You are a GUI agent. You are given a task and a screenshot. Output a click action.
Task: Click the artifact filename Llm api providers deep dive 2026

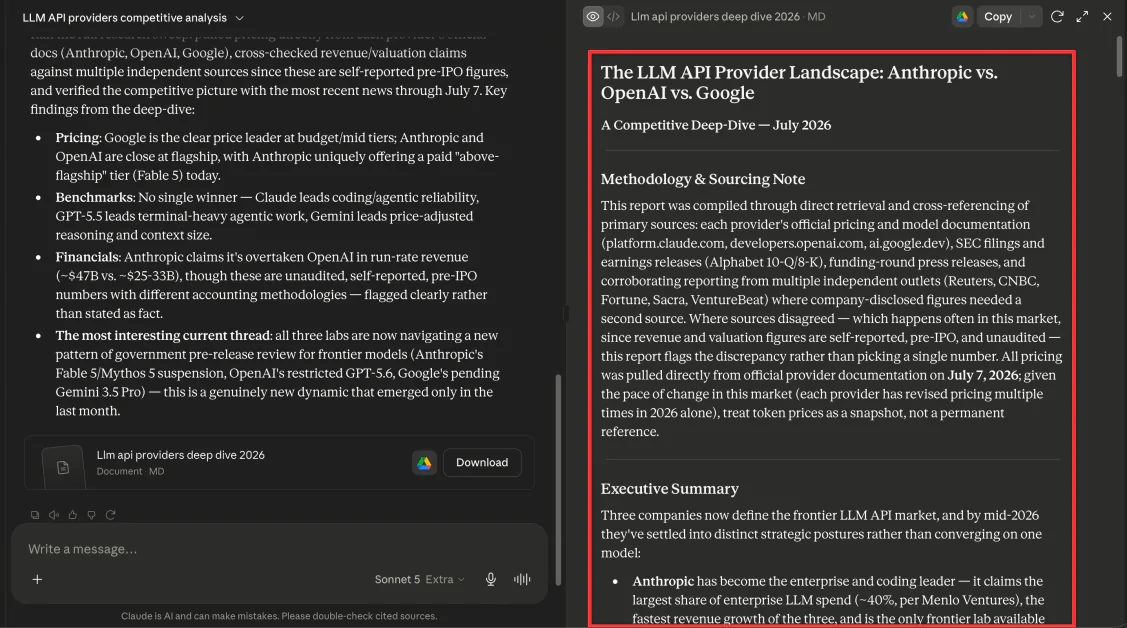pos(714,17)
